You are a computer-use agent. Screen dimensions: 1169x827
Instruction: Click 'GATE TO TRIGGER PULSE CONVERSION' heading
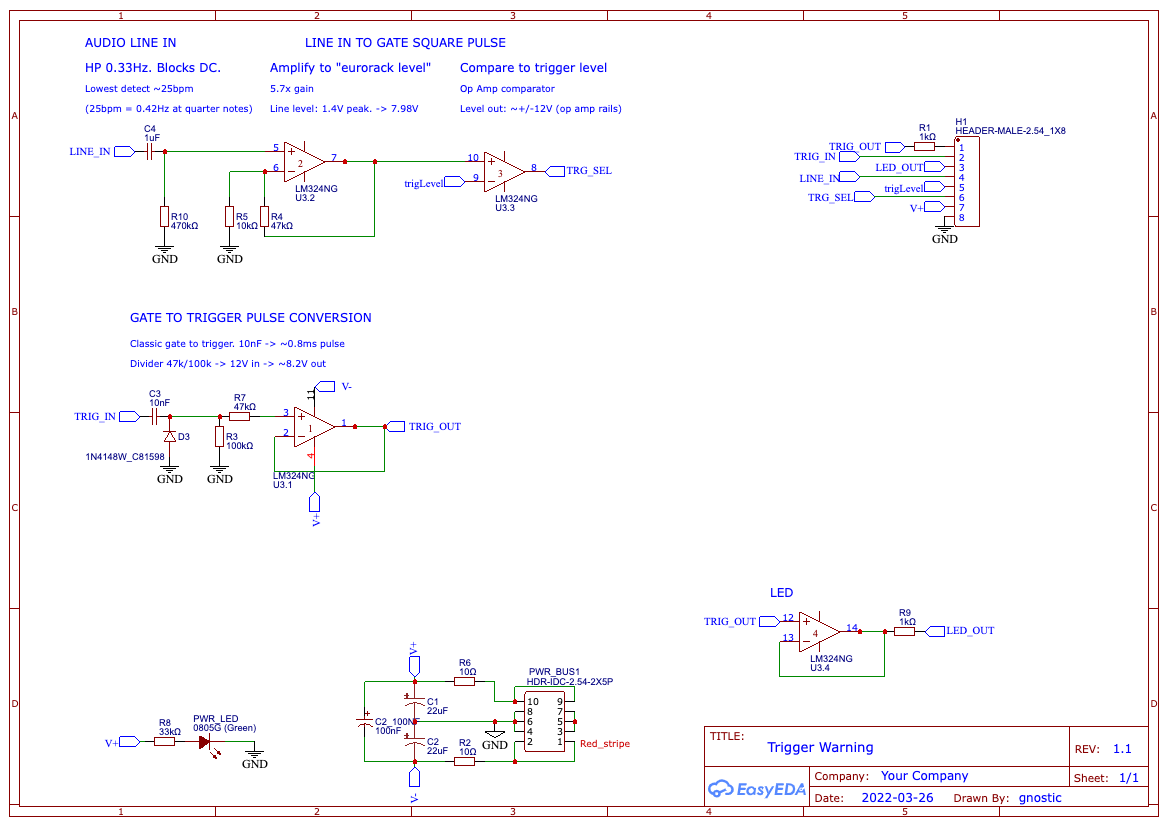pyautogui.click(x=250, y=318)
